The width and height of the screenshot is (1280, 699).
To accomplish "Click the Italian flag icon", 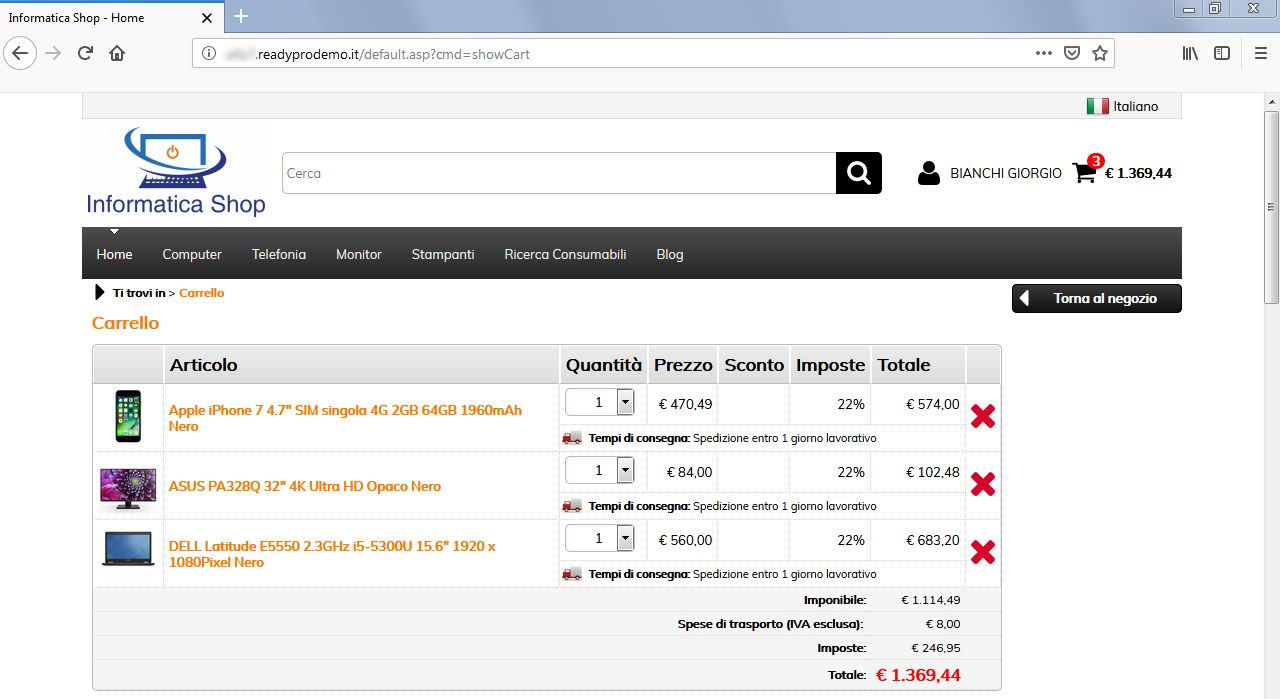I will 1097,106.
